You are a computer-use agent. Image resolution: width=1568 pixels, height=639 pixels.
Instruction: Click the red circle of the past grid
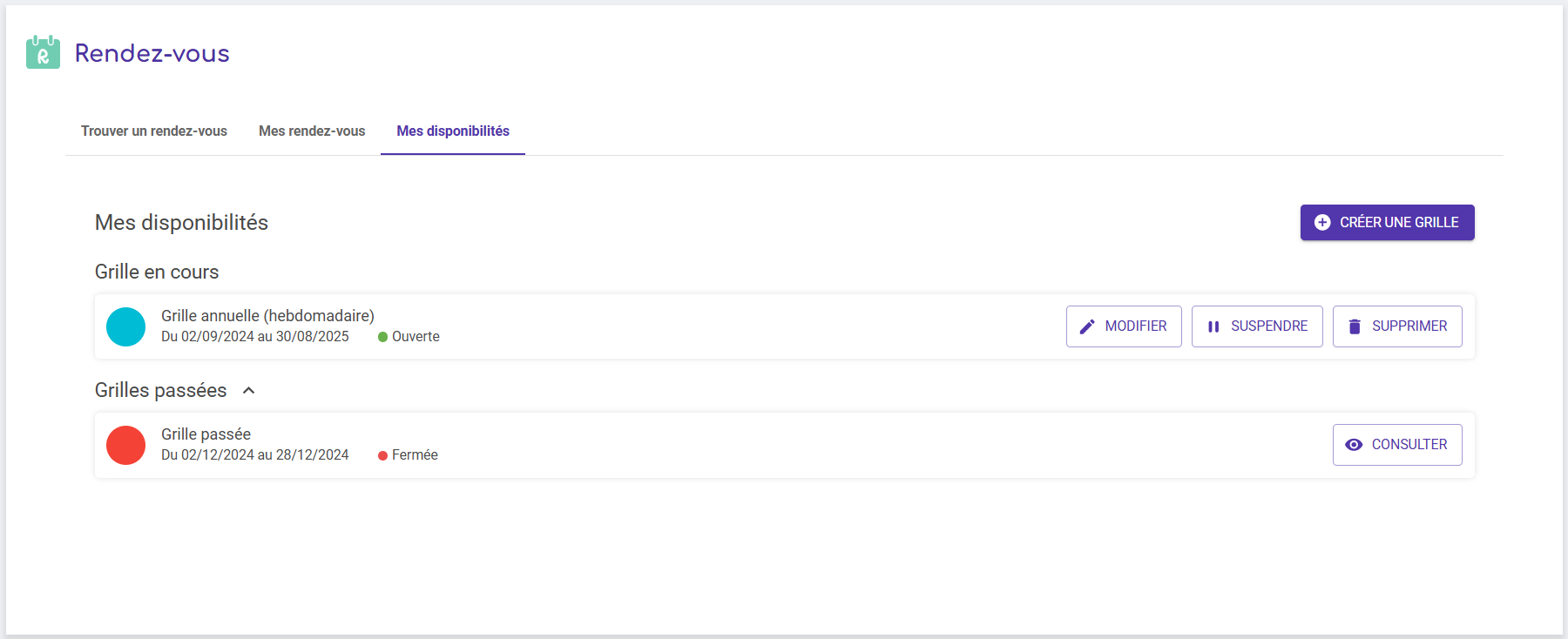126,445
